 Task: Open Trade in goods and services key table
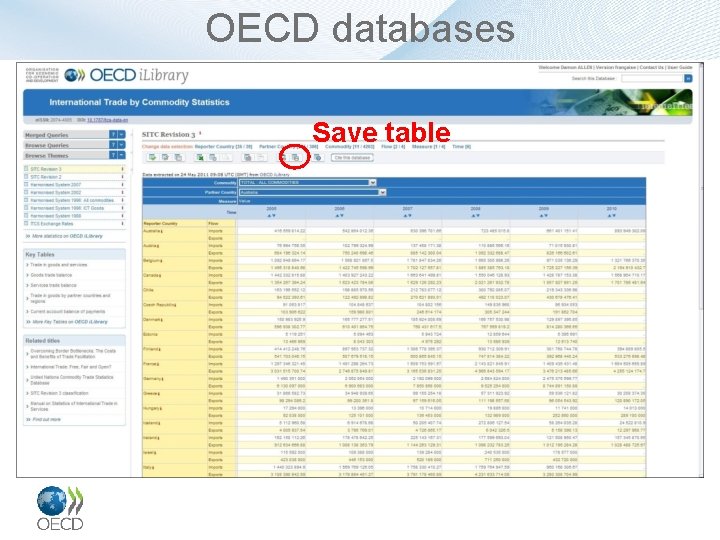pyautogui.click(x=59, y=265)
